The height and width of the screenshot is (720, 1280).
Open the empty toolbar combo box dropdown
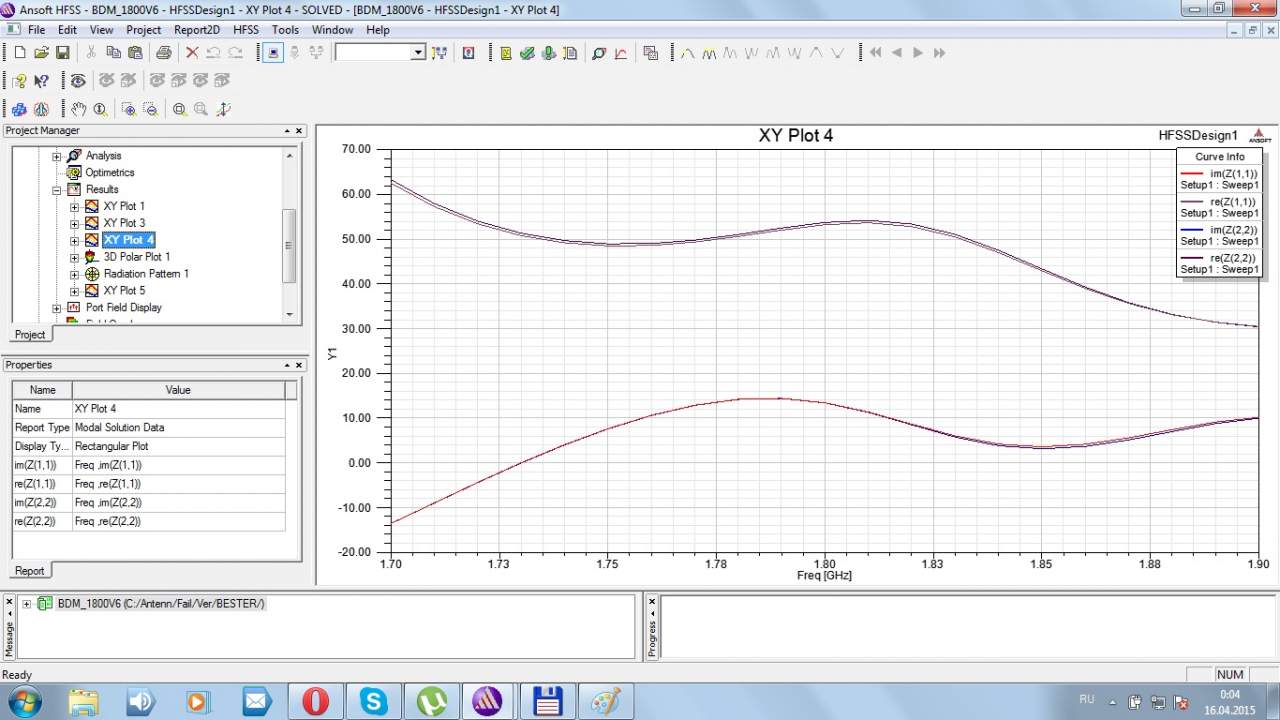click(418, 53)
